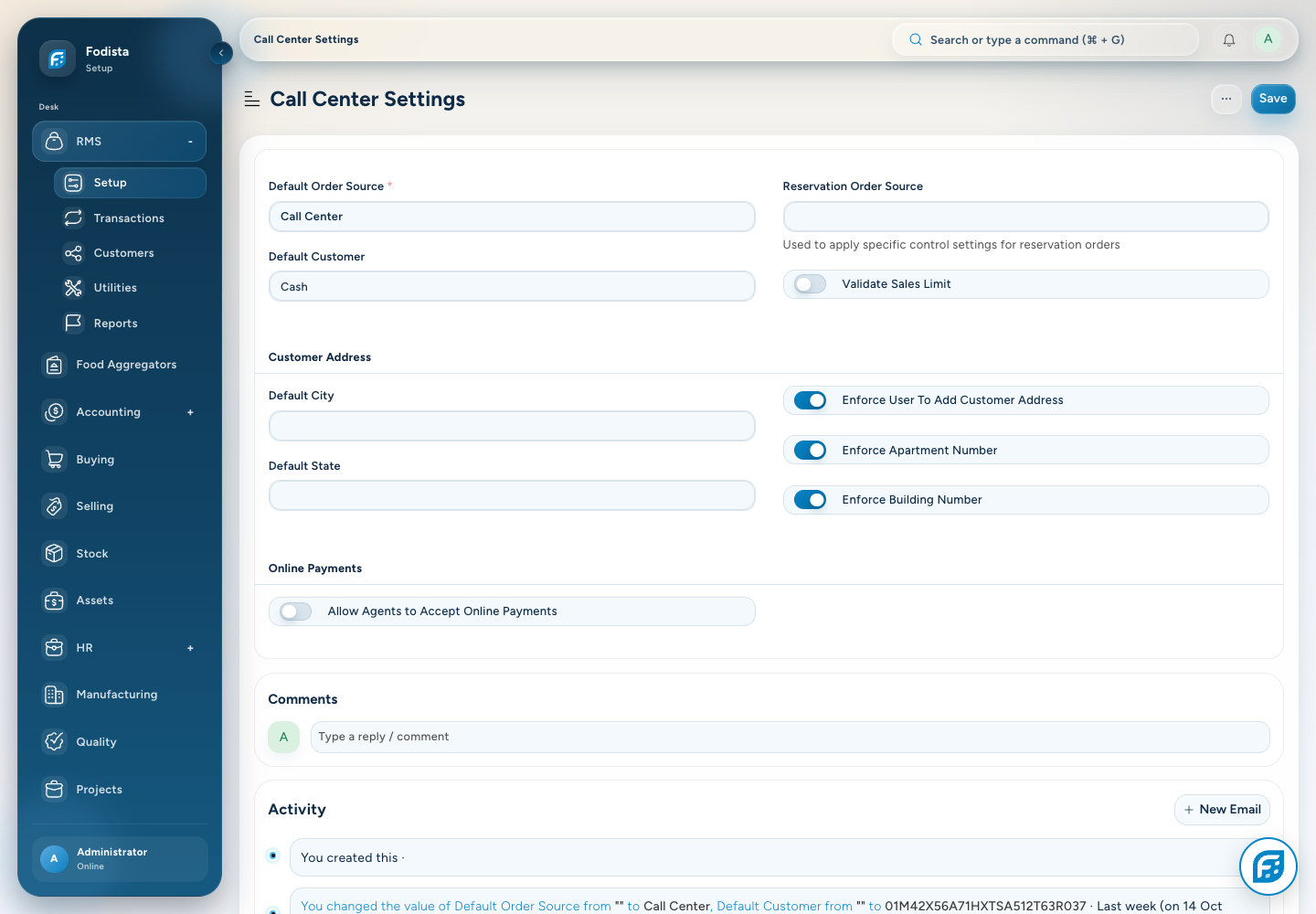The height and width of the screenshot is (914, 1316).
Task: Open the floating Fodista help widget
Action: pos(1268,866)
